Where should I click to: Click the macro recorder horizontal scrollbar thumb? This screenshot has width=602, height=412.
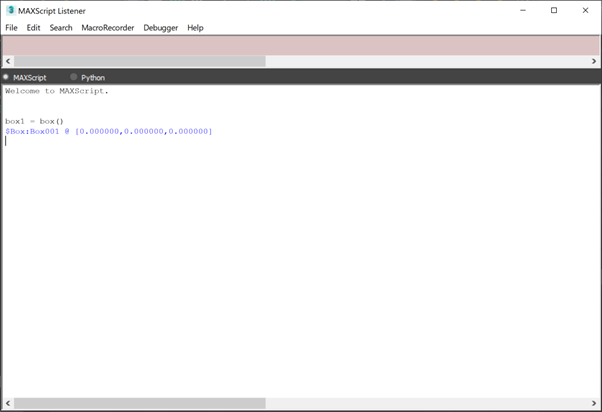(x=140, y=61)
